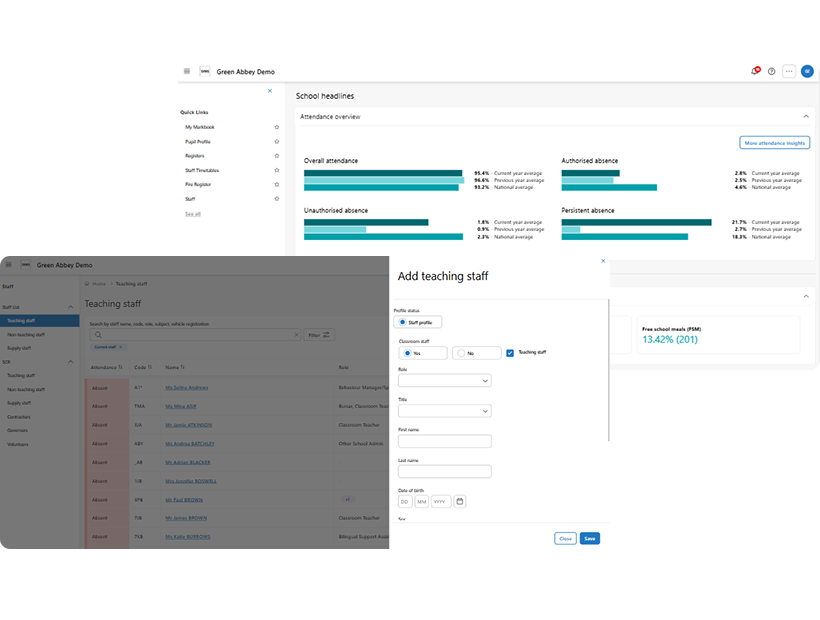Open Non-teaching staff under Staff List

click(x=23, y=335)
